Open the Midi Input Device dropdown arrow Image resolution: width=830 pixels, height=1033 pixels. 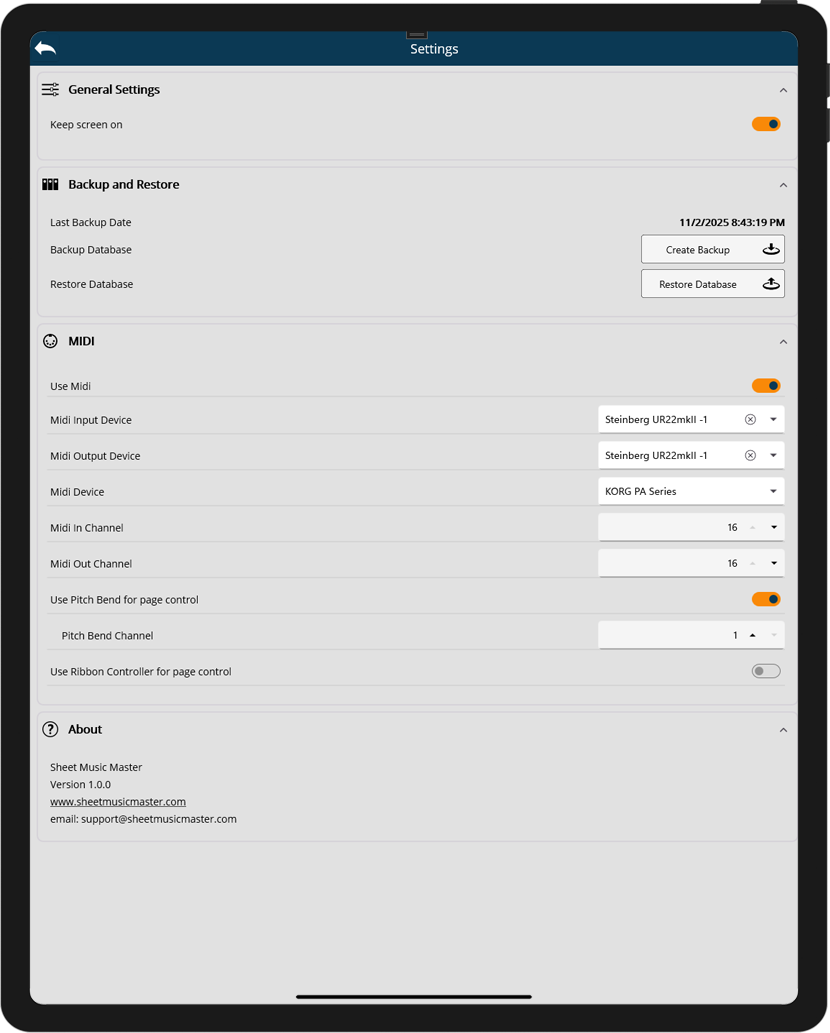[774, 420]
